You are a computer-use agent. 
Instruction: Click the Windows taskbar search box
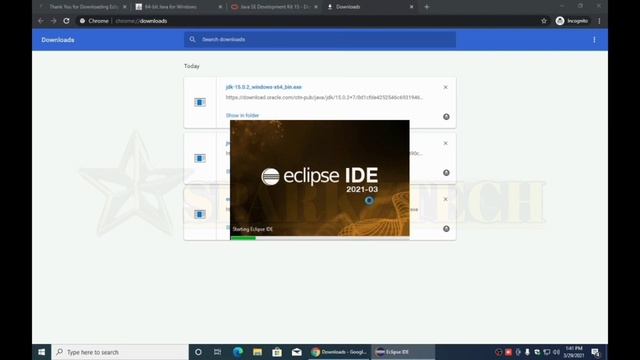[x=120, y=352]
